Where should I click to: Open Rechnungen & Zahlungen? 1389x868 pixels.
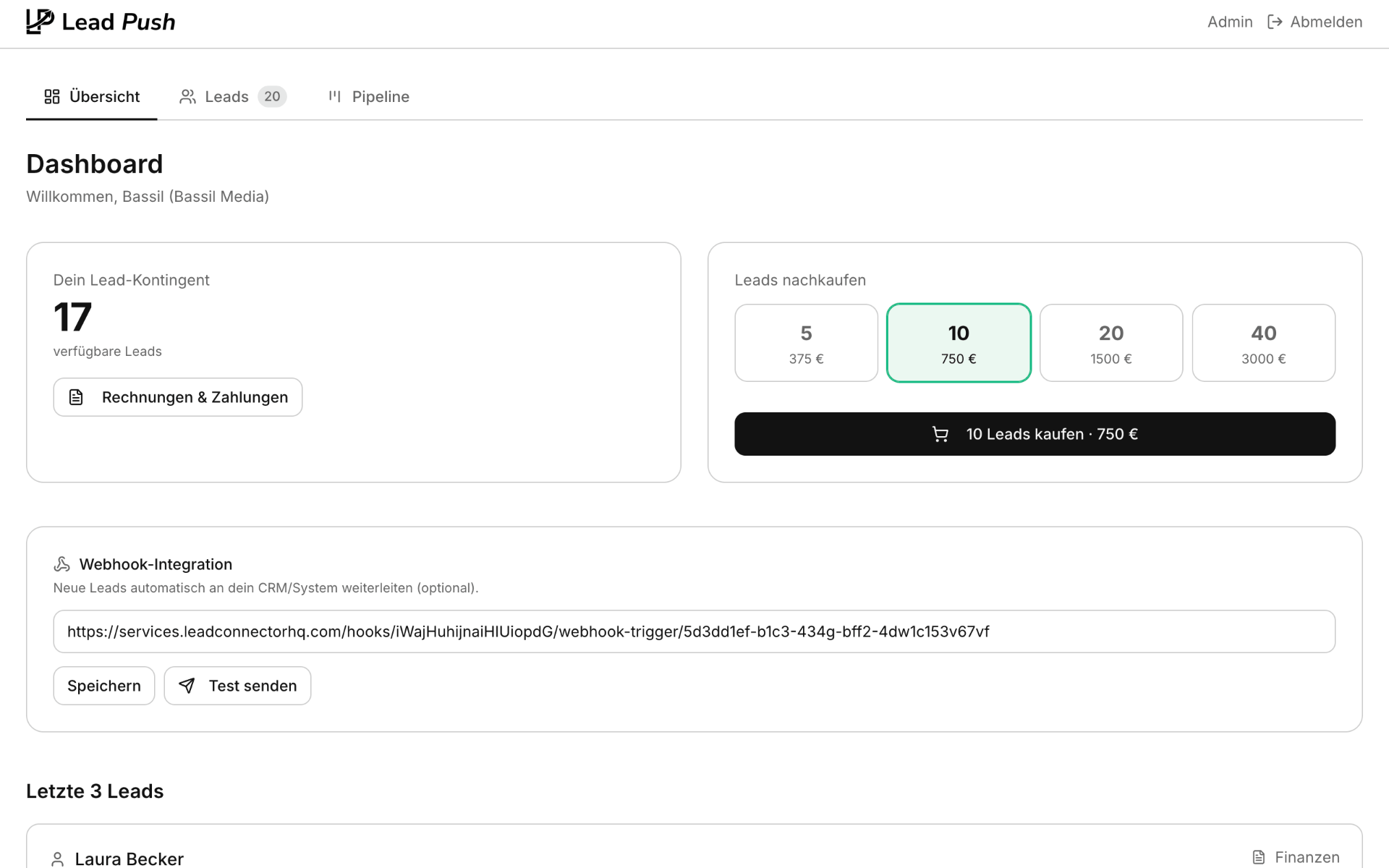tap(178, 397)
